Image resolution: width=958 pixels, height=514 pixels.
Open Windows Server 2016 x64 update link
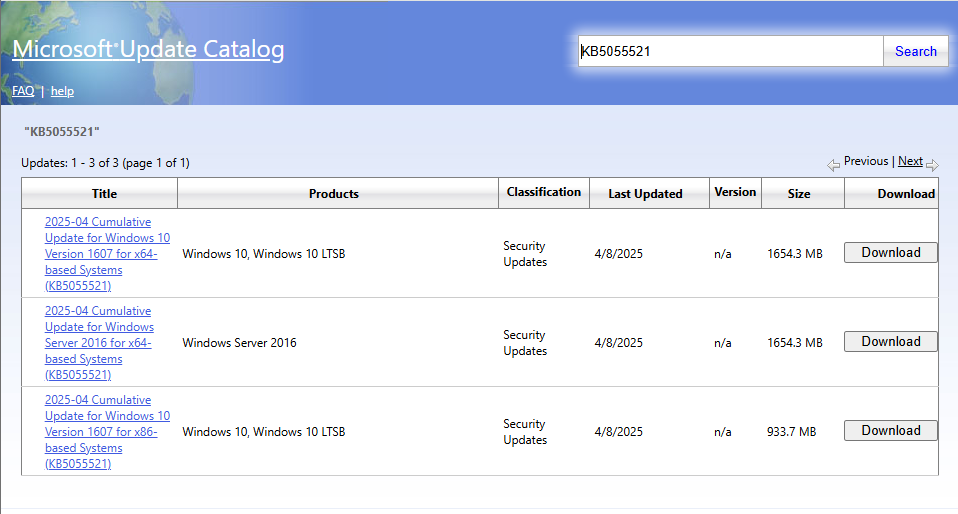coord(99,343)
